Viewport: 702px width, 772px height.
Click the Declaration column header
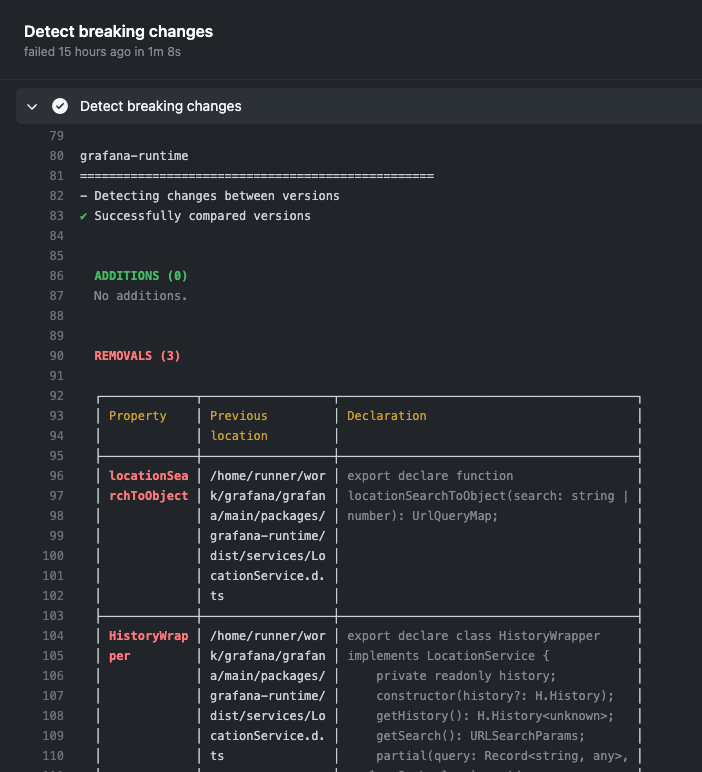(386, 416)
